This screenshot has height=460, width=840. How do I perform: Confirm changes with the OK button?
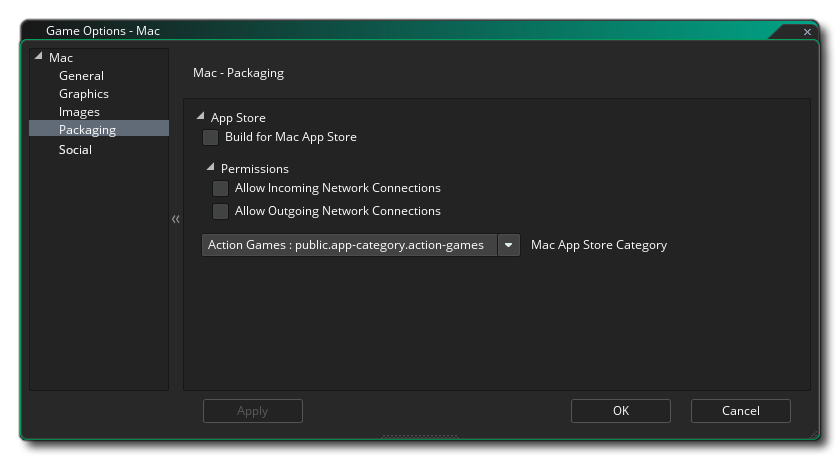tap(620, 411)
